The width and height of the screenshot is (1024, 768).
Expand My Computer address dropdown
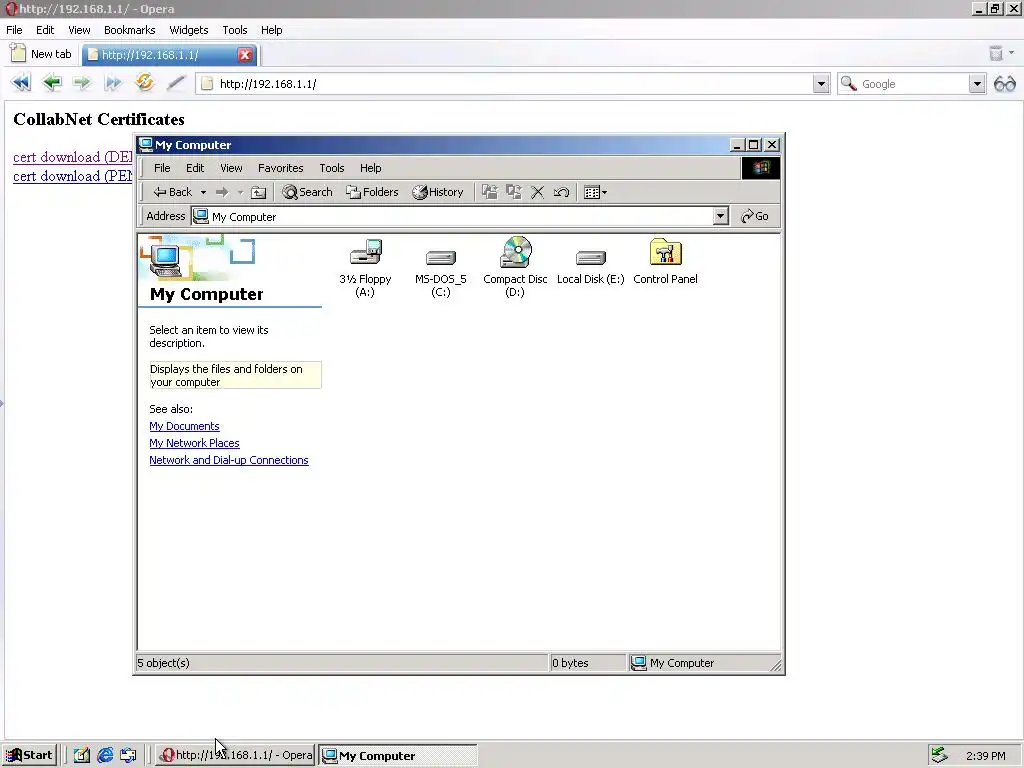point(720,216)
